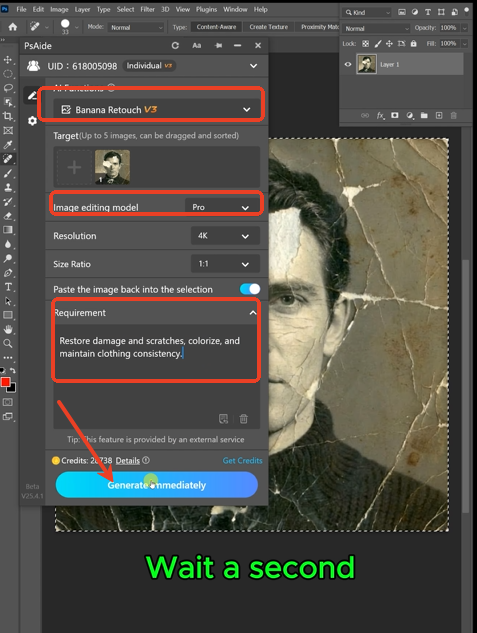Screen dimensions: 477x633
Task: Open the Edit Toolbar three-dots menu
Action: 8,357
